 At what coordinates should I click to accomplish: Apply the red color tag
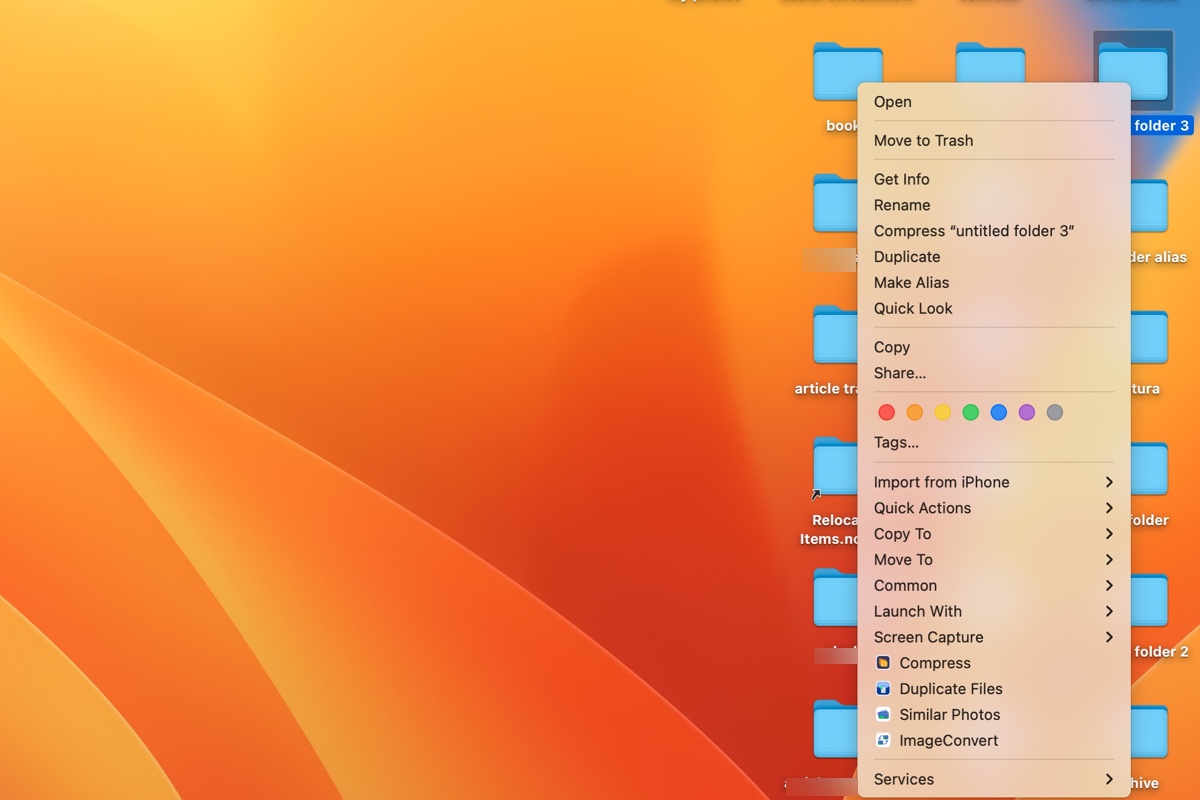(x=886, y=411)
